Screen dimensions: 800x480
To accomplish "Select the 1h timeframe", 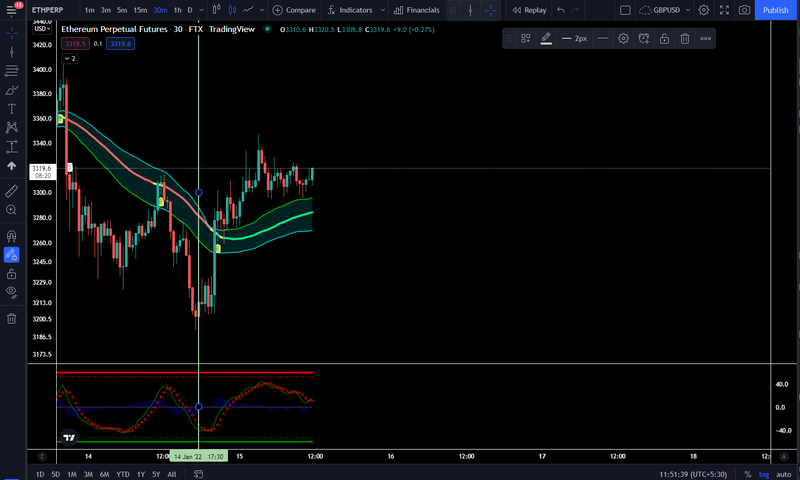I will point(178,10).
